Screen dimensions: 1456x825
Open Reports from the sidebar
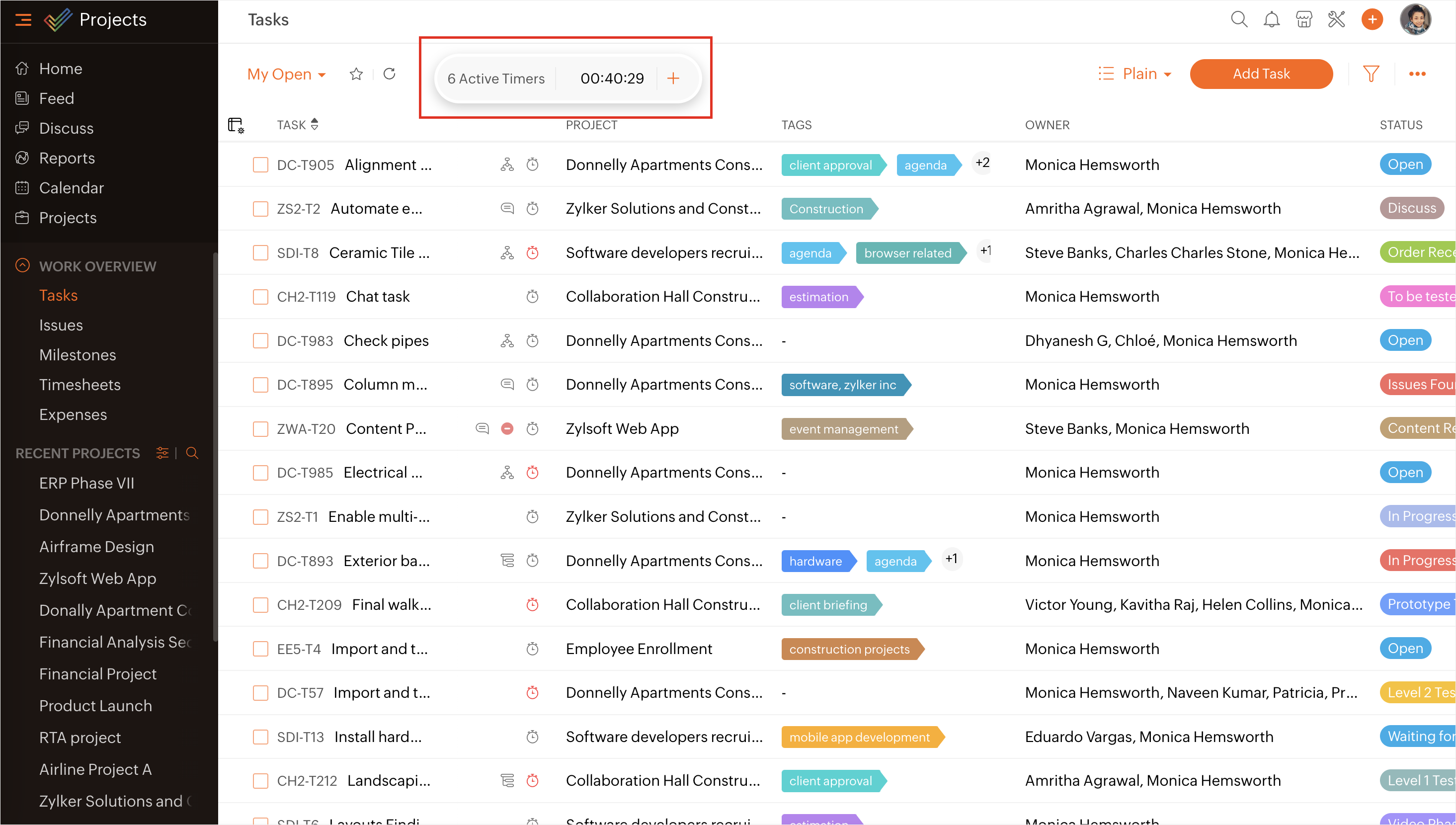(67, 158)
